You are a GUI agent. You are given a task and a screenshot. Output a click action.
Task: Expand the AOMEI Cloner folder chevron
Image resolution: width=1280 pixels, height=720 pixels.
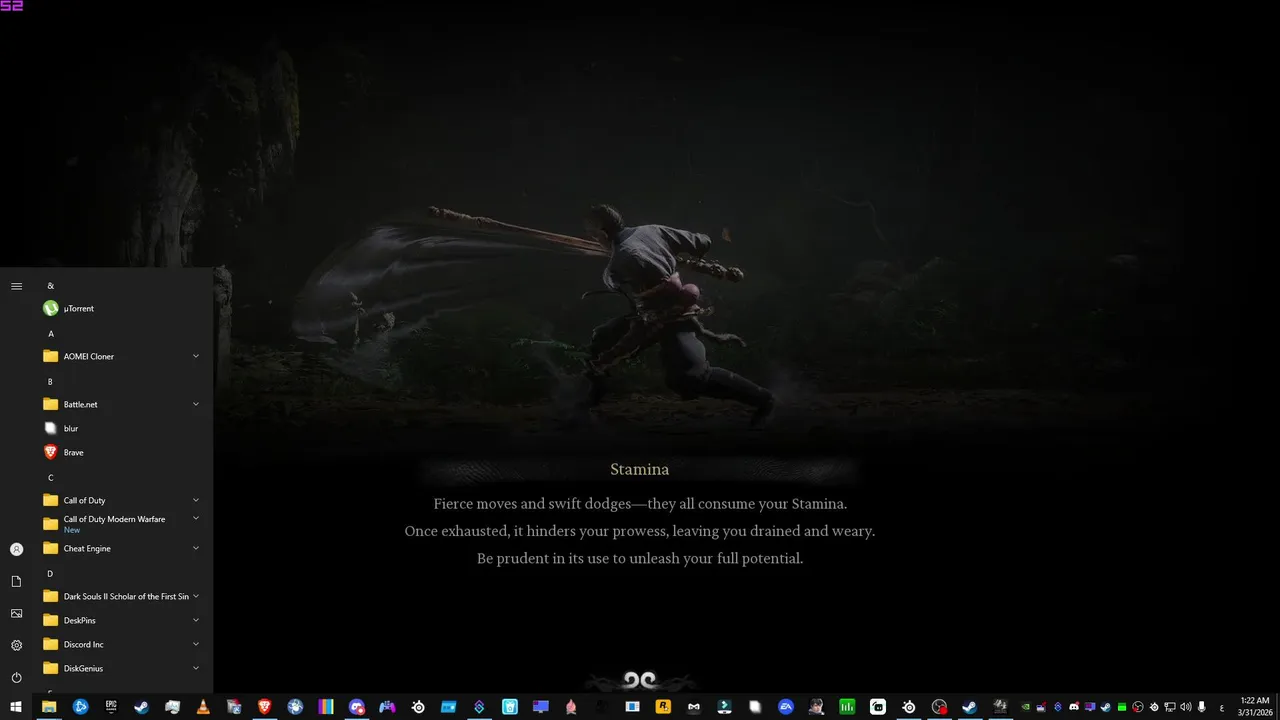pyautogui.click(x=196, y=356)
